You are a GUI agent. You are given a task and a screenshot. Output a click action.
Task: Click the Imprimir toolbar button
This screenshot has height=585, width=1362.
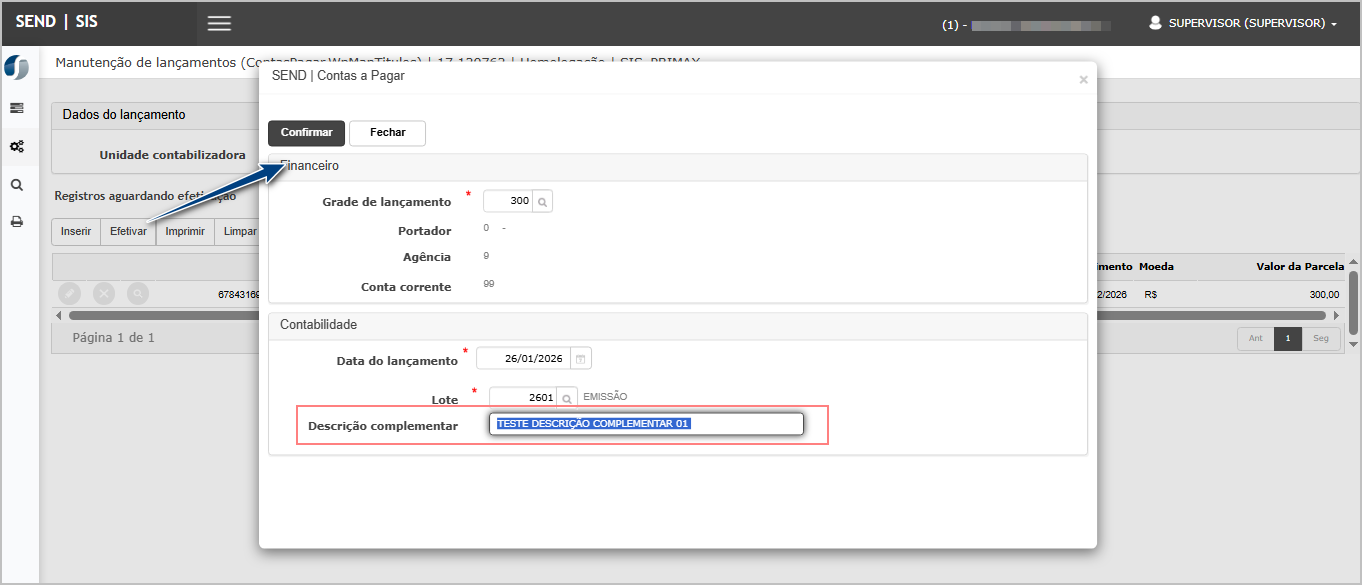(185, 232)
